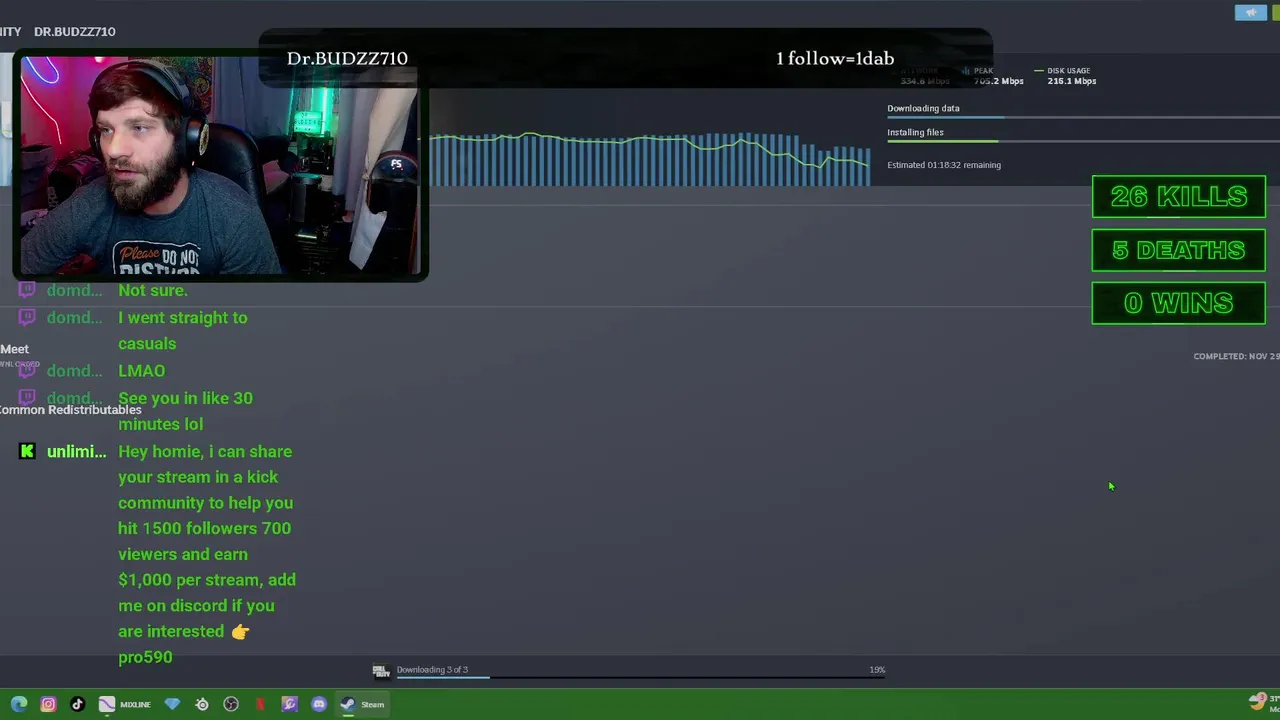Image resolution: width=1280 pixels, height=720 pixels.
Task: Click the unlimi... username in chat
Action: 76,452
